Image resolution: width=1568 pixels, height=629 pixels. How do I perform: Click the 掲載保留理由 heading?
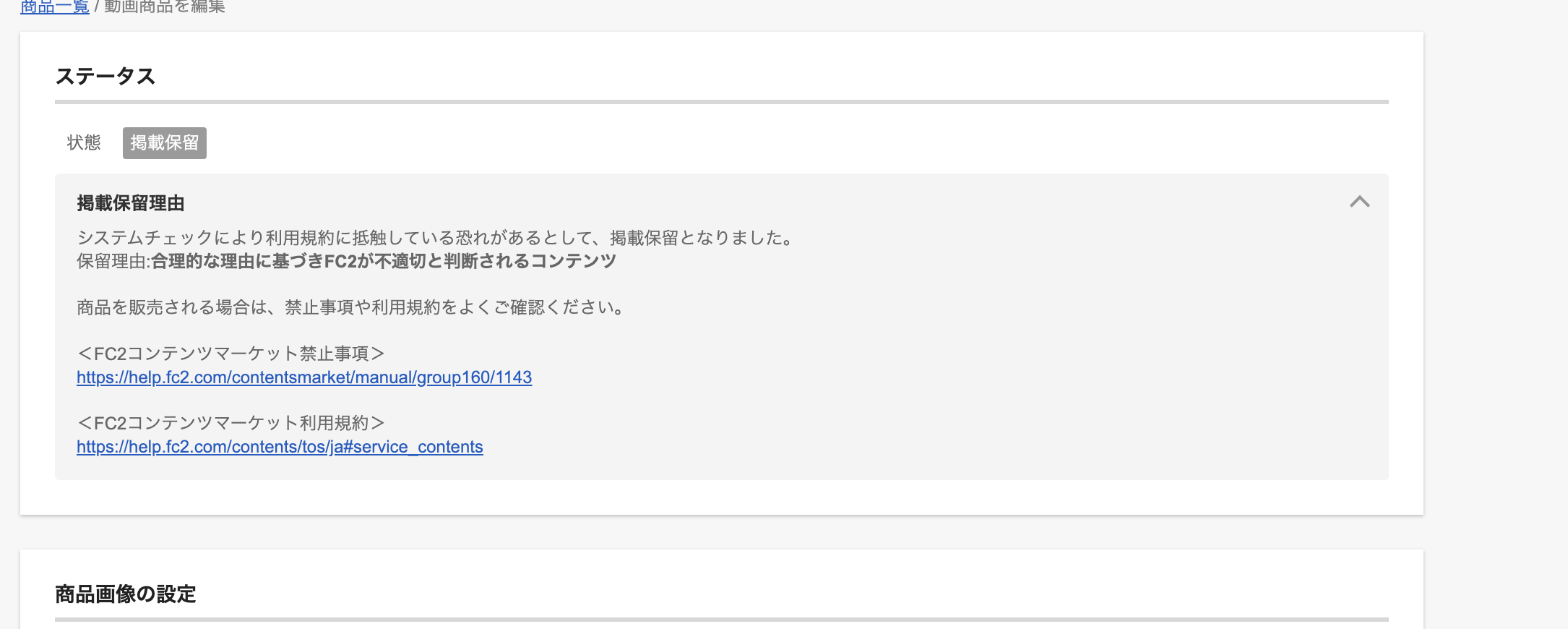(131, 203)
